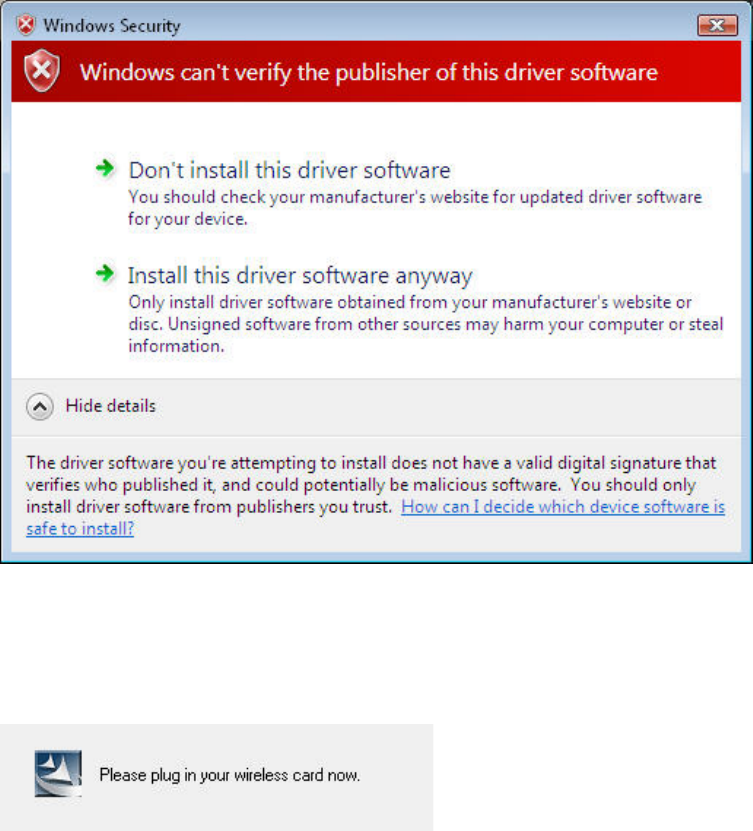Close the Windows Security dialog
This screenshot has width=753, height=831.
pos(717,25)
